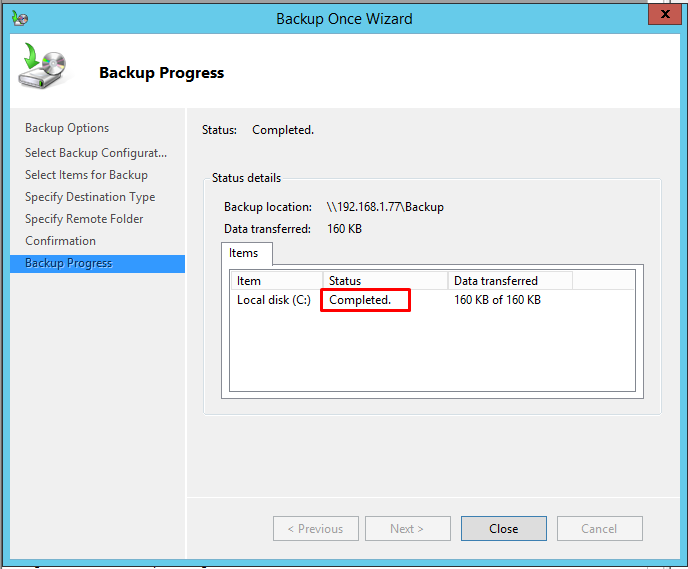Open the Specify Remote Folder step
Viewport: 688px width, 569px height.
tap(84, 219)
